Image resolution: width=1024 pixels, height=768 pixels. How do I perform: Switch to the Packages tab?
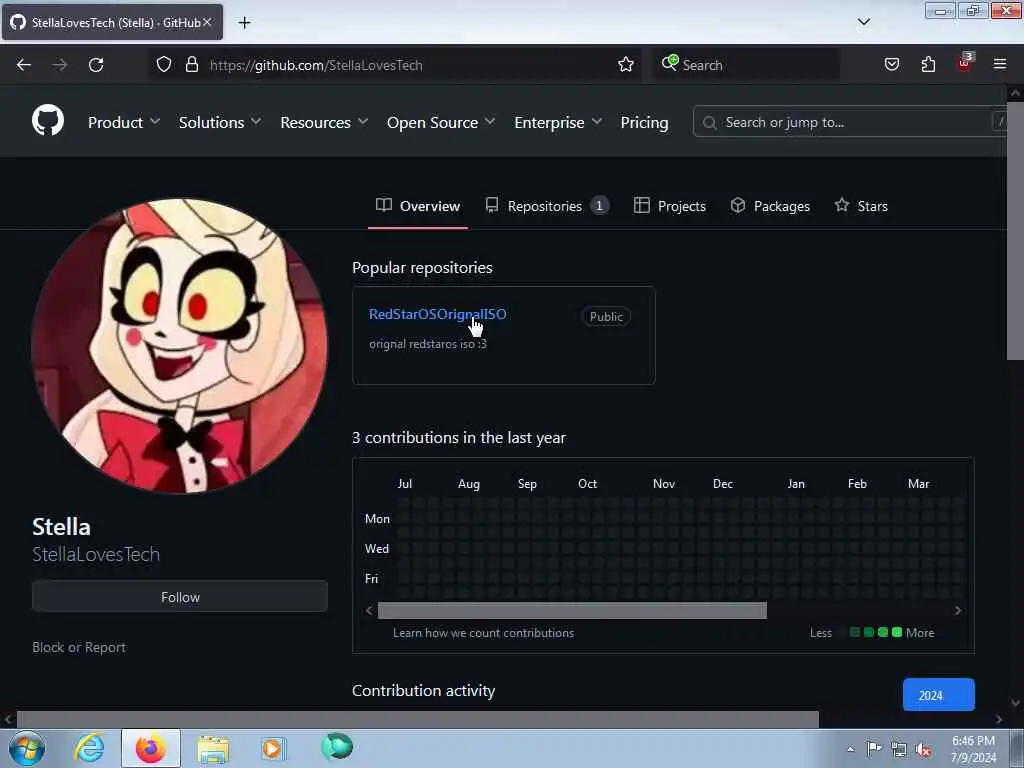click(771, 206)
